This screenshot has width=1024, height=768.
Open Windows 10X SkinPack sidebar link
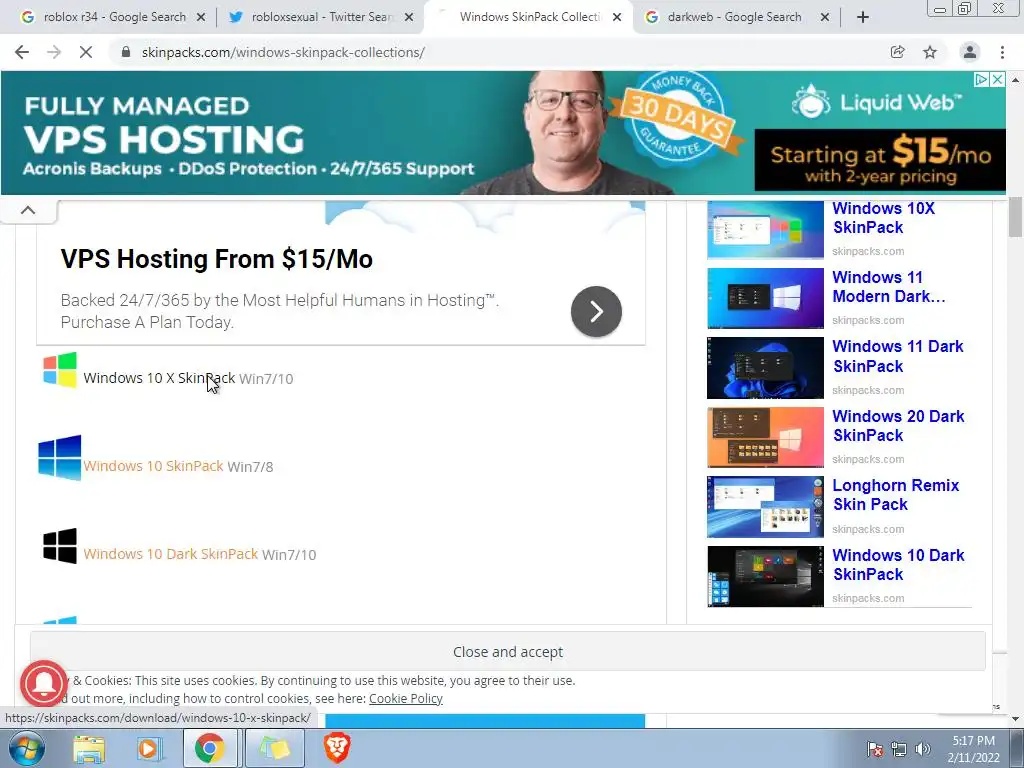tap(884, 217)
